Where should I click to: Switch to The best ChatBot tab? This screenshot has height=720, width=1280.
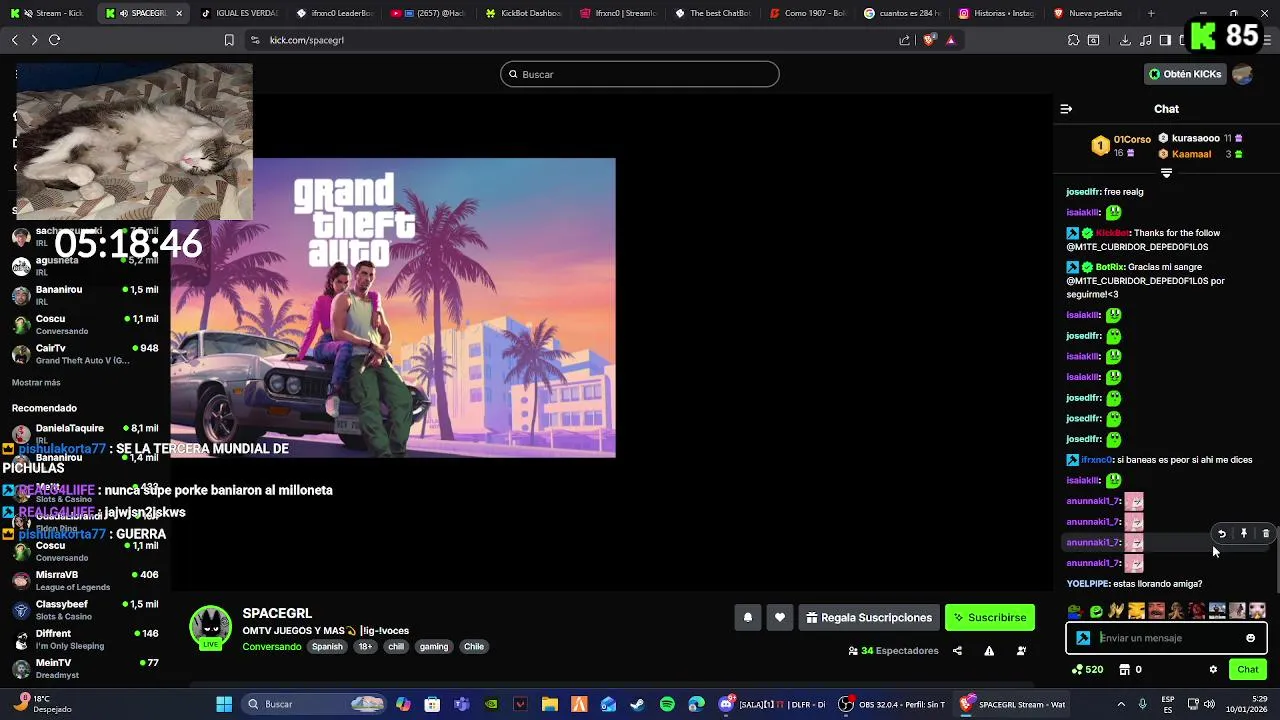point(714,13)
